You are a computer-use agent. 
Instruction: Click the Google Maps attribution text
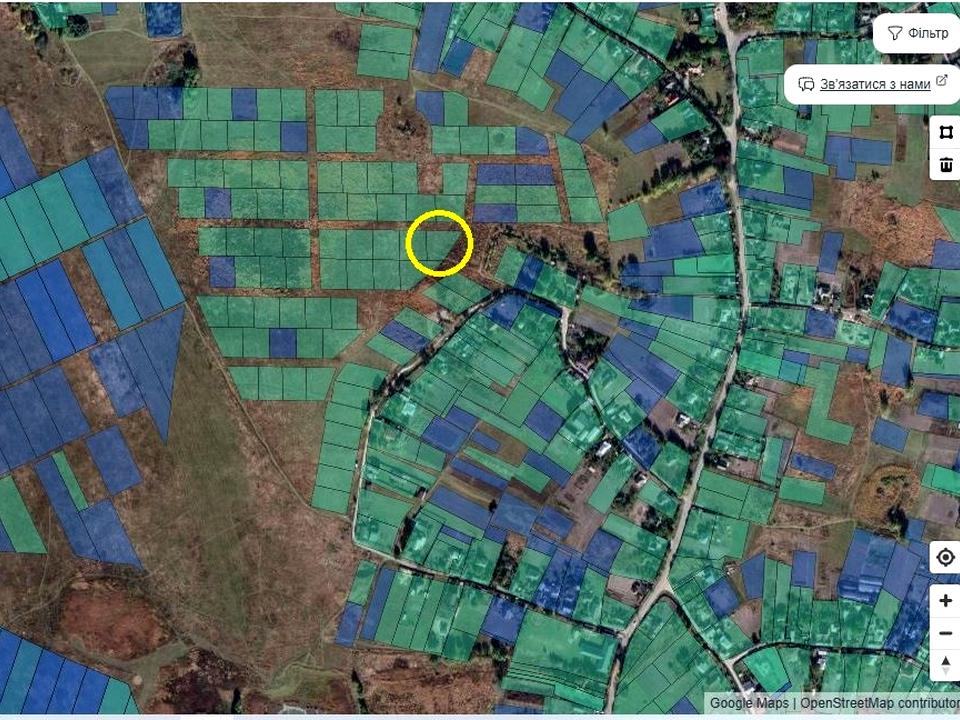point(749,703)
